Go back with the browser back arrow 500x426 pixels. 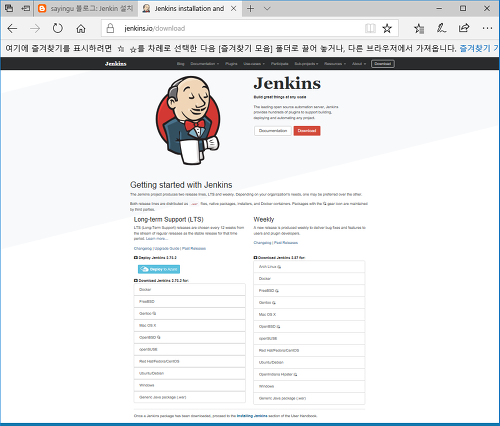(x=12, y=29)
